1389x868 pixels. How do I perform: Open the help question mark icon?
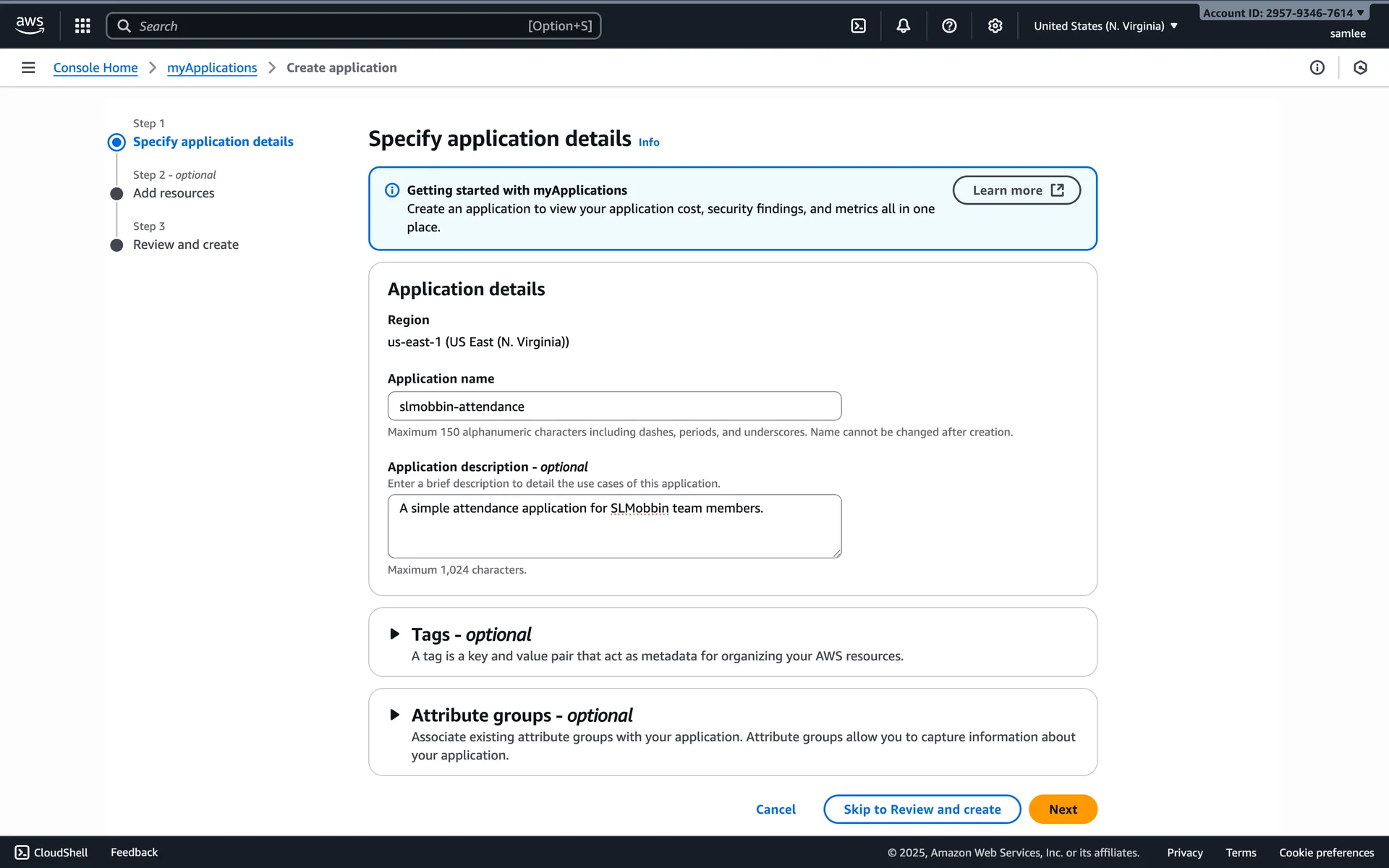[949, 26]
